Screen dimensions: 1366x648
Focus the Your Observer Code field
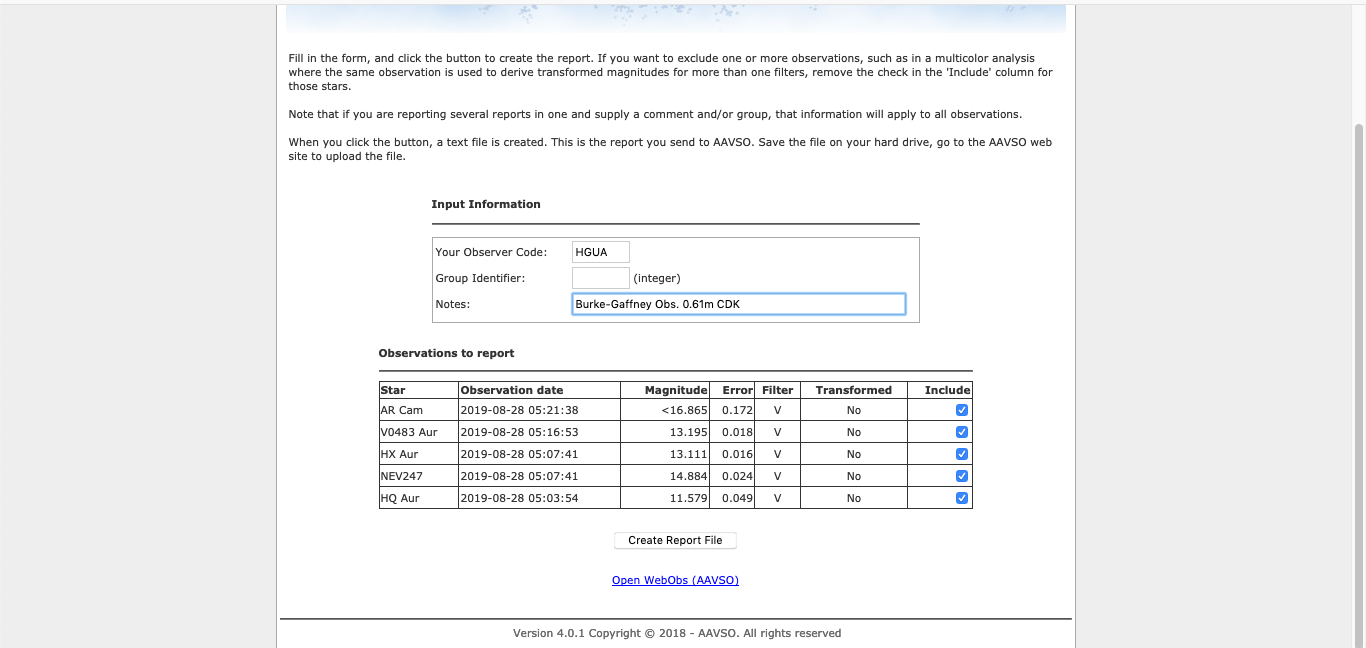coord(601,252)
